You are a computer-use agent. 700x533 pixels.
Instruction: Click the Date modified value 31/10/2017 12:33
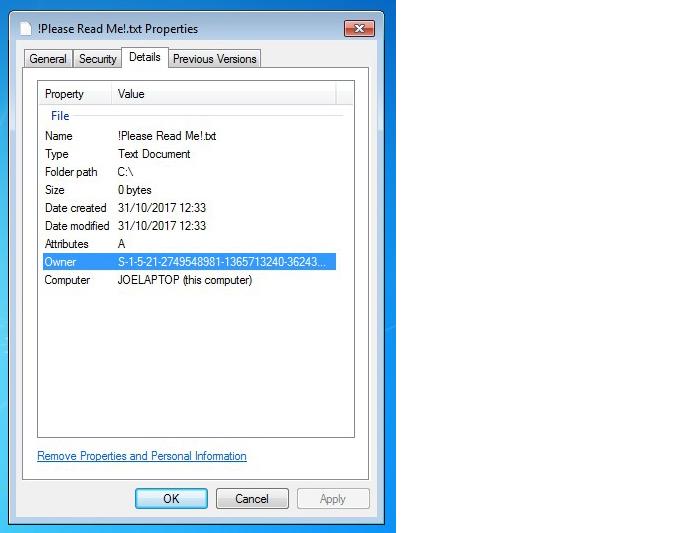[162, 226]
